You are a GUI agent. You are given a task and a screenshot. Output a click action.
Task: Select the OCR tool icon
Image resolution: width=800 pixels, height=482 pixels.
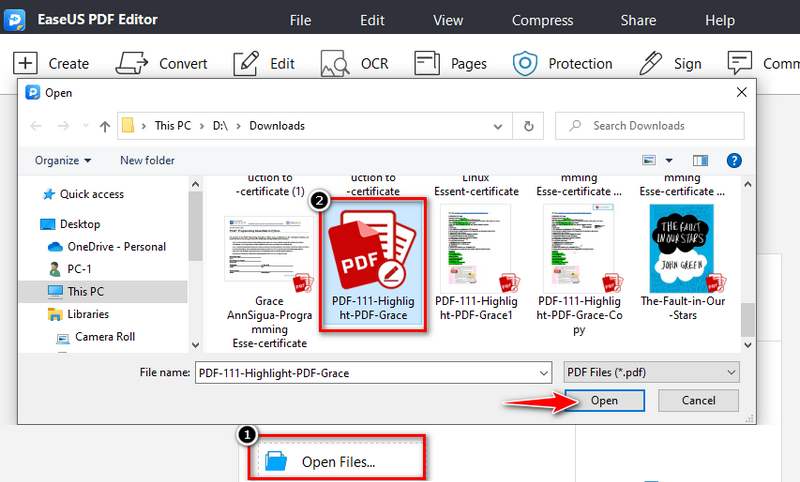pos(335,64)
